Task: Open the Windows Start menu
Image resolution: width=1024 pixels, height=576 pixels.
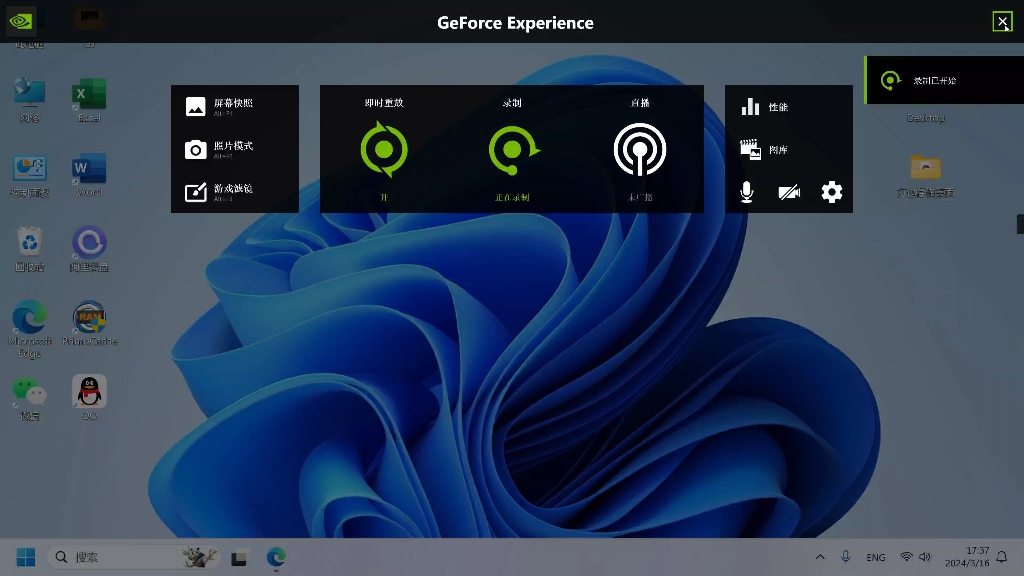Action: (26, 557)
